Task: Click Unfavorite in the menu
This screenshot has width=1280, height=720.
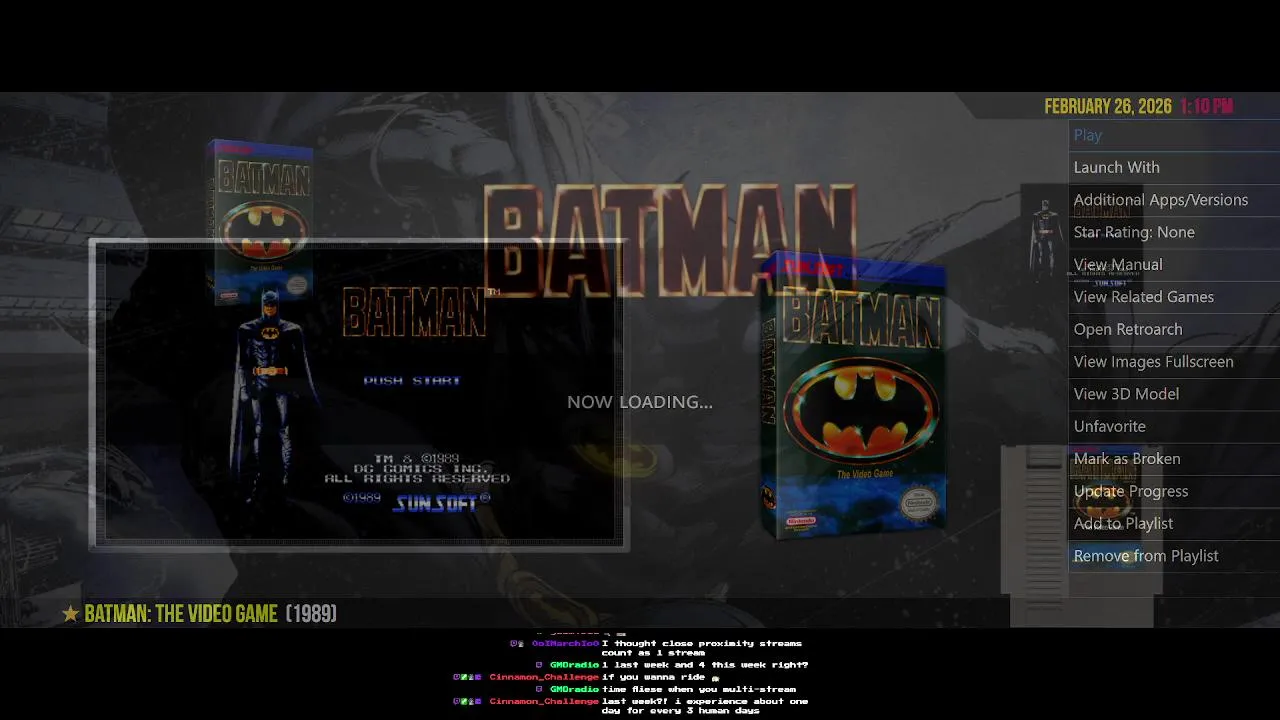Action: pos(1174,426)
